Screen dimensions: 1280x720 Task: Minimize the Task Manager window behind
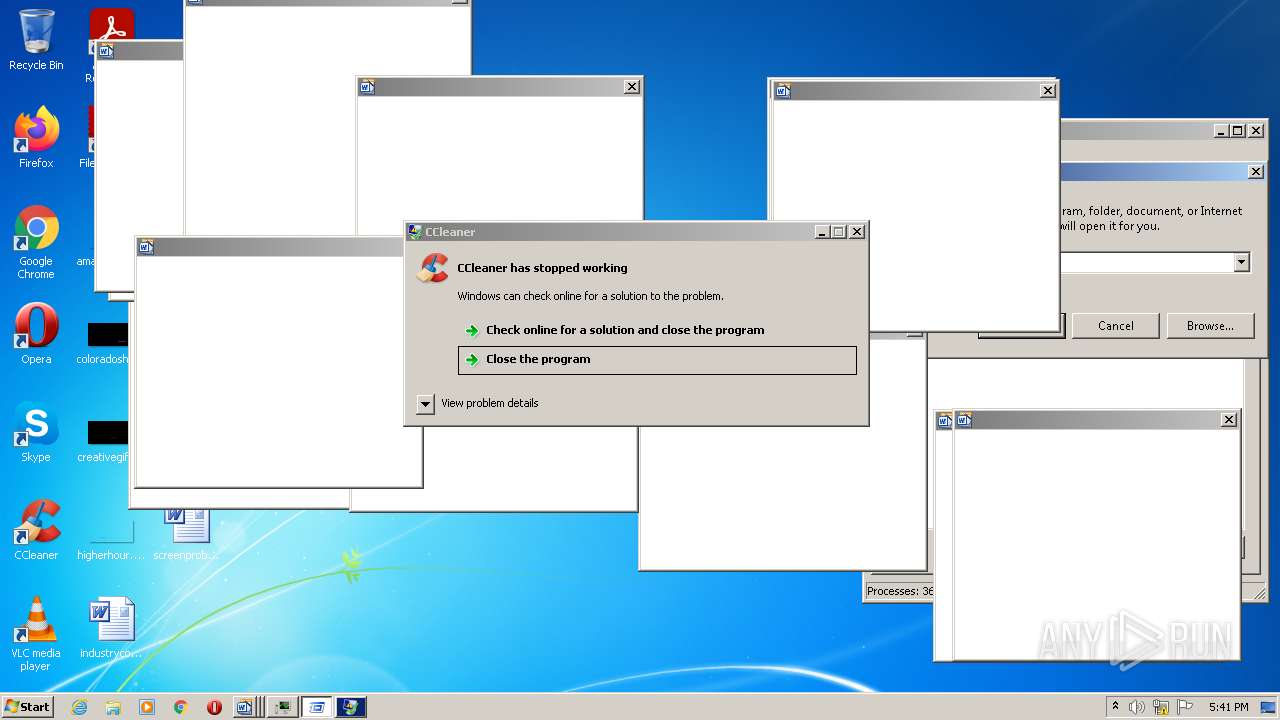1222,131
